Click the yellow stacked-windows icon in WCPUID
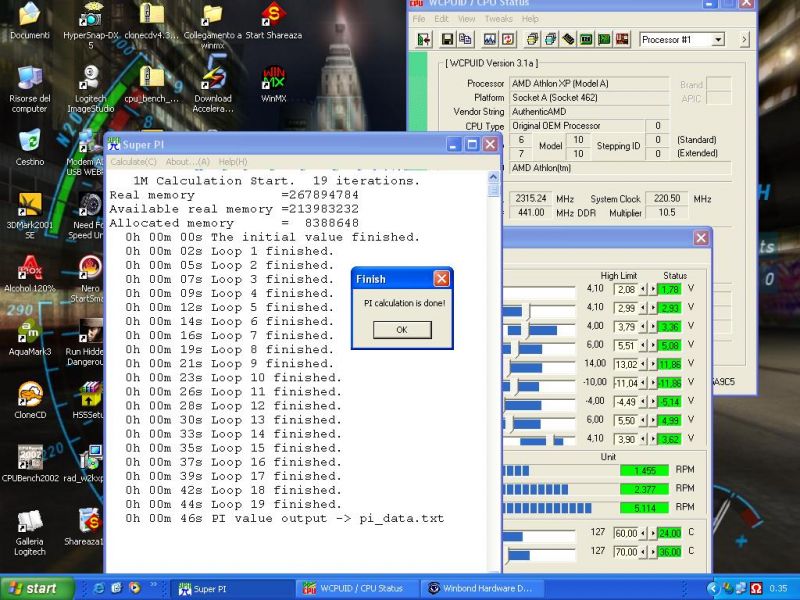Screen dimensions: 800x600 click(x=533, y=39)
